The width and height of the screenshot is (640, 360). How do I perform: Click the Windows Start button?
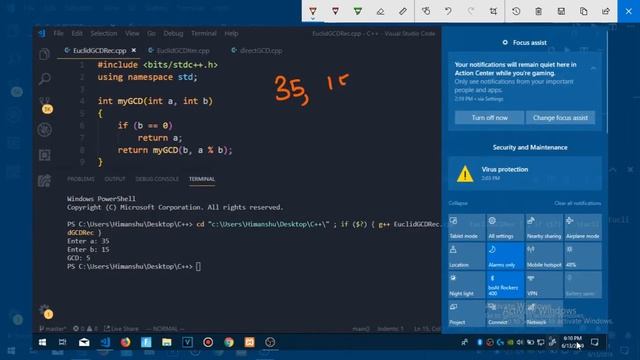coord(42,342)
